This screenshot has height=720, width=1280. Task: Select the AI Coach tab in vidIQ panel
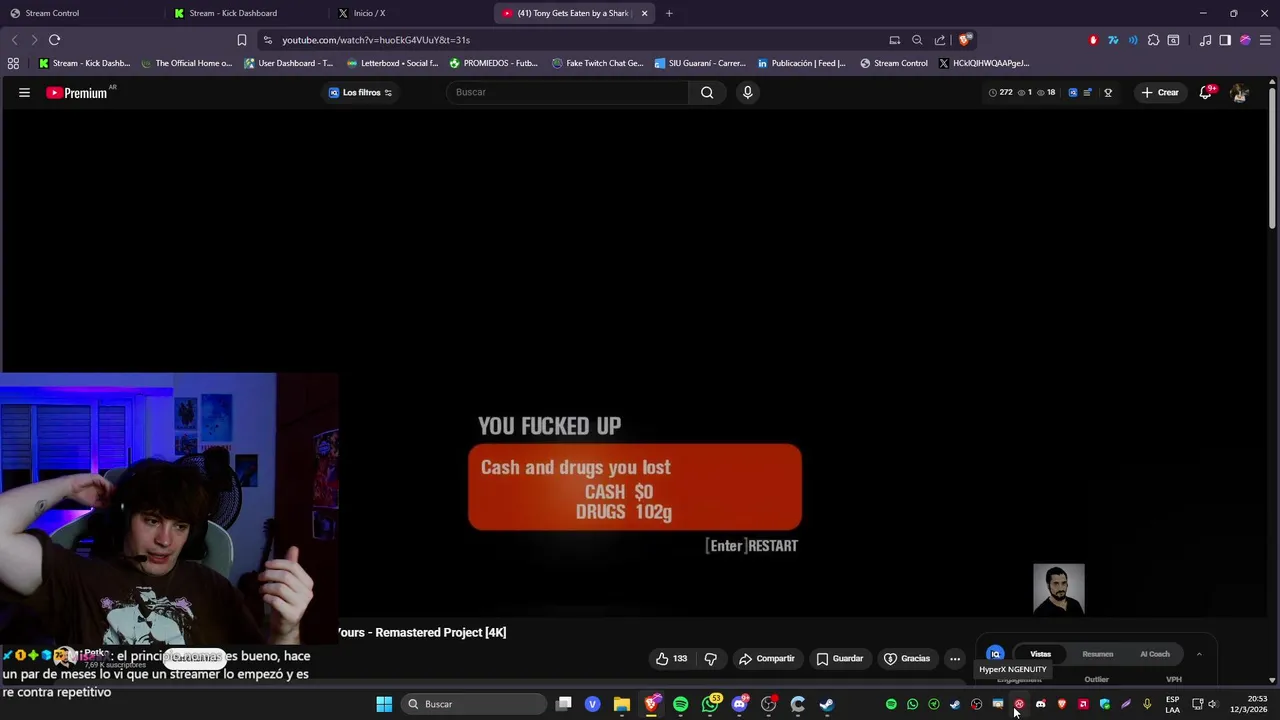tap(1155, 654)
